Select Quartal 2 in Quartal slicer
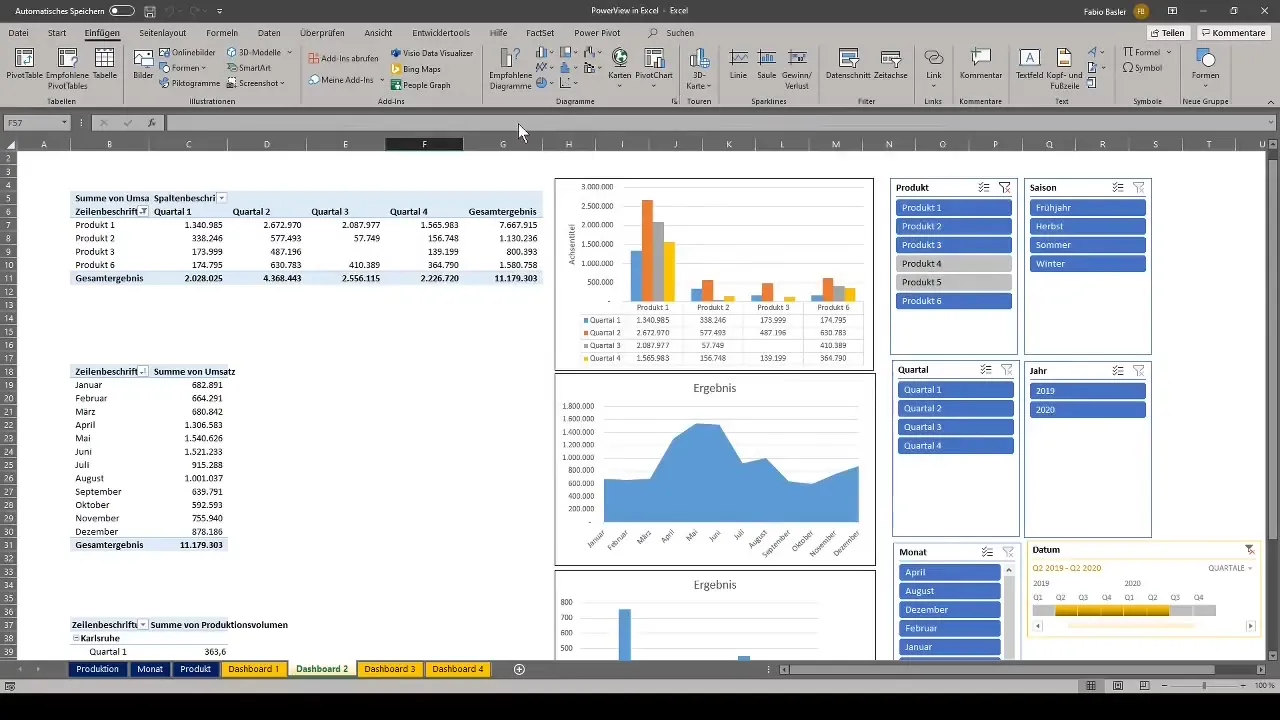This screenshot has width=1280, height=720. [955, 408]
